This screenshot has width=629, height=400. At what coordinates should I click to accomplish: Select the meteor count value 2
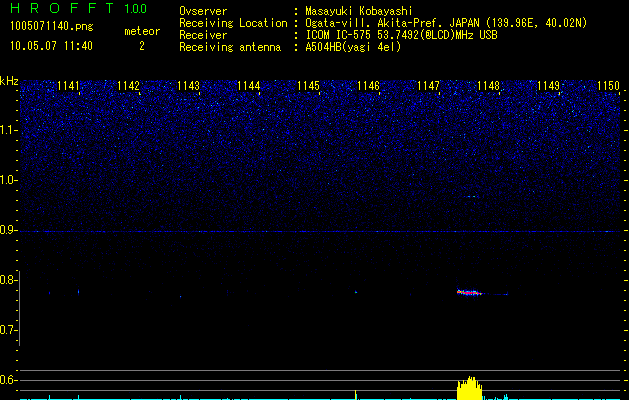point(141,46)
